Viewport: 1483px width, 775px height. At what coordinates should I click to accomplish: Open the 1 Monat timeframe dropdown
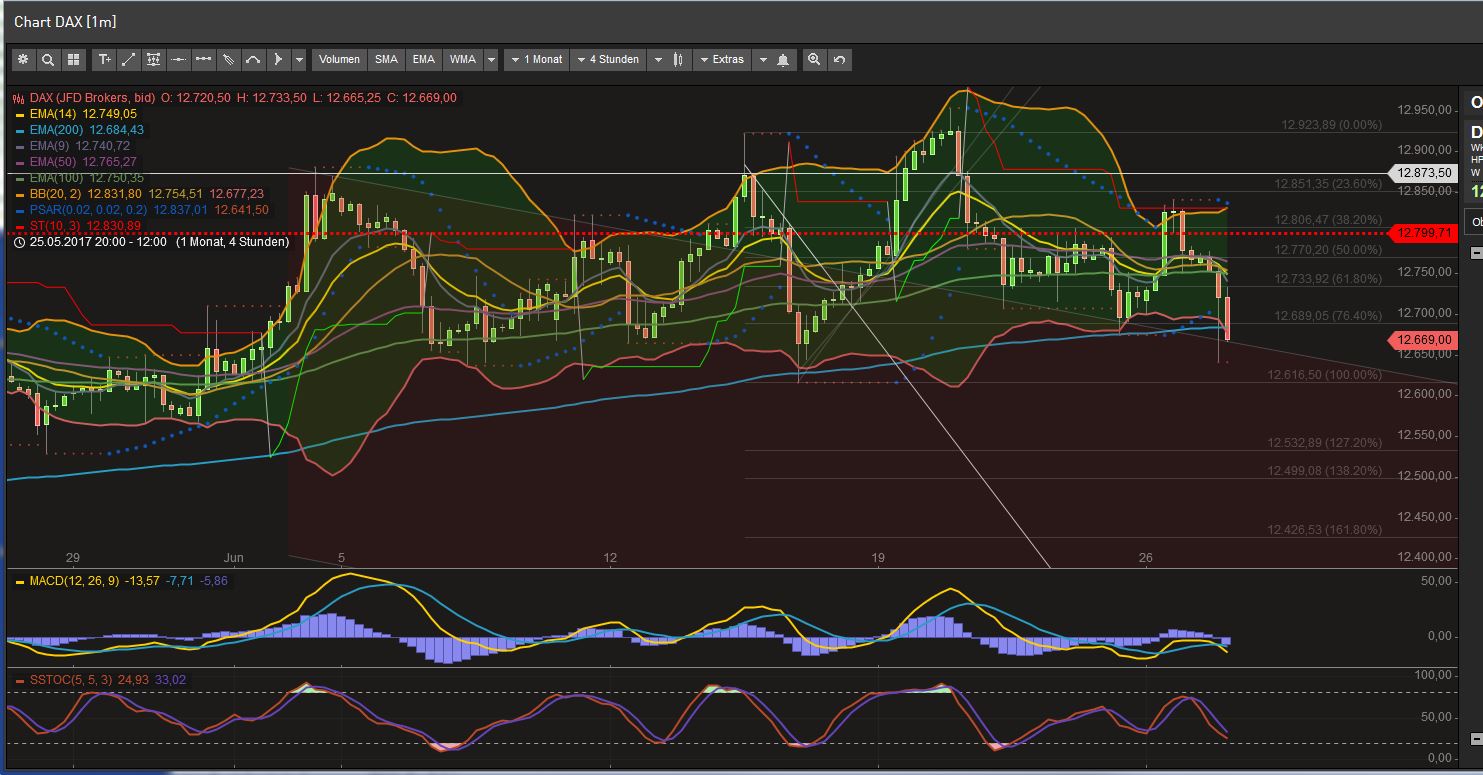[536, 59]
